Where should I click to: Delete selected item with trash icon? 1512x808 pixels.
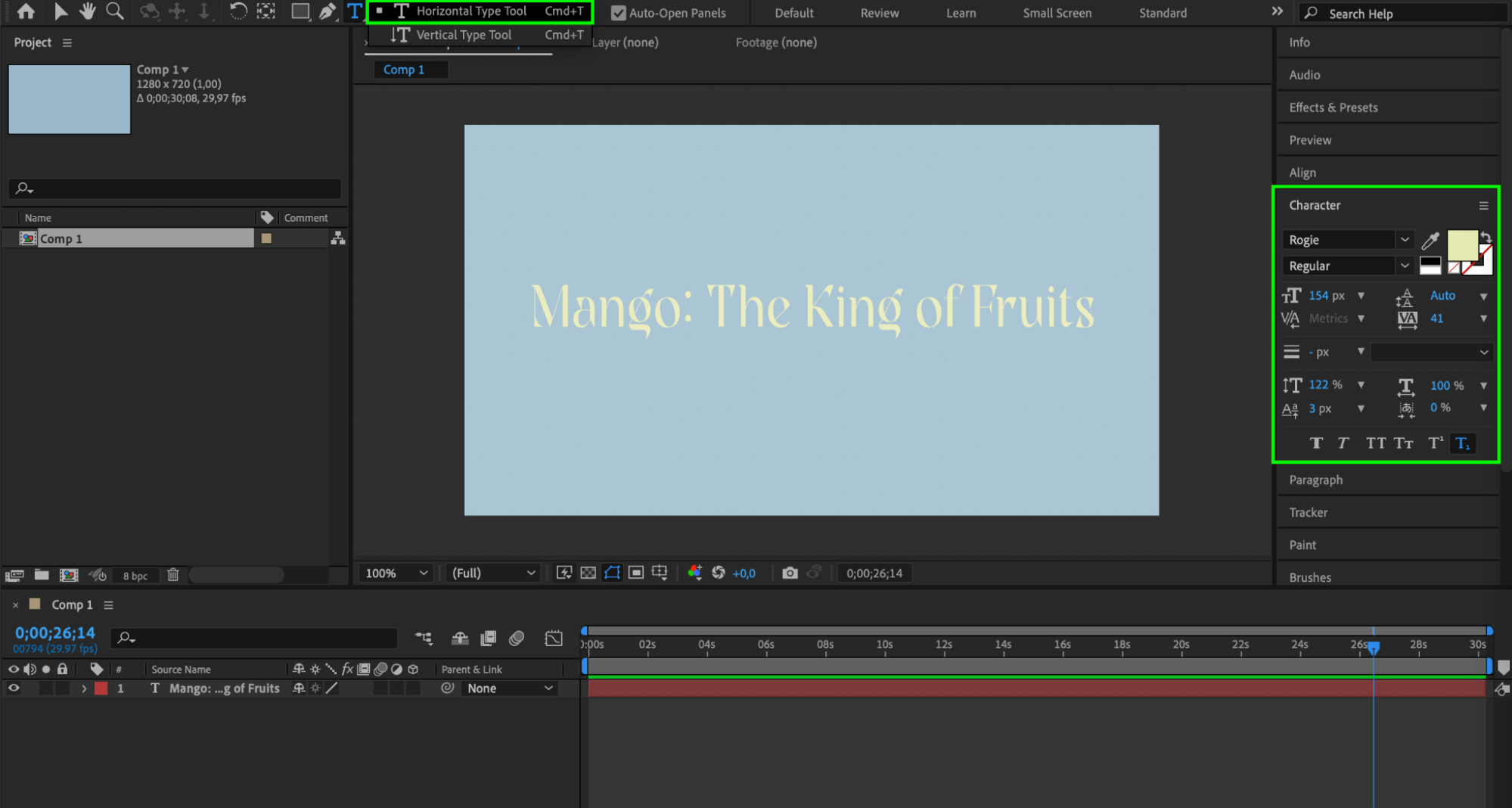tap(173, 575)
